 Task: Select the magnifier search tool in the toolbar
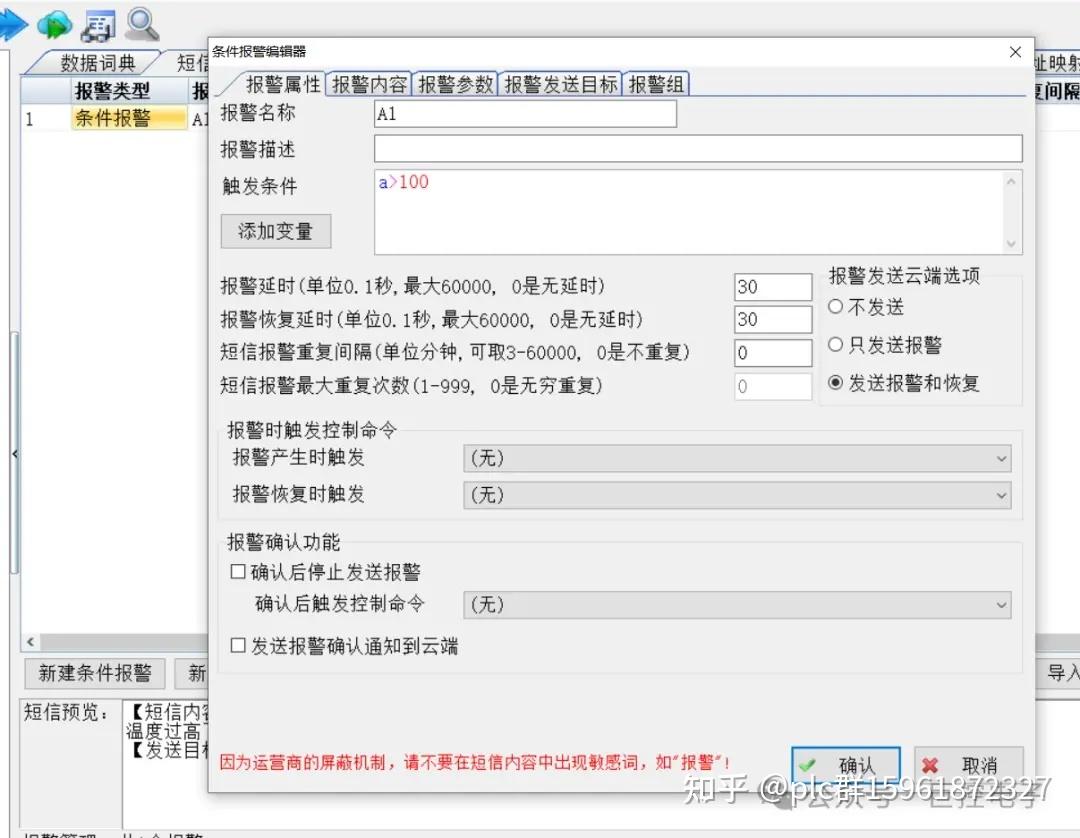point(142,25)
